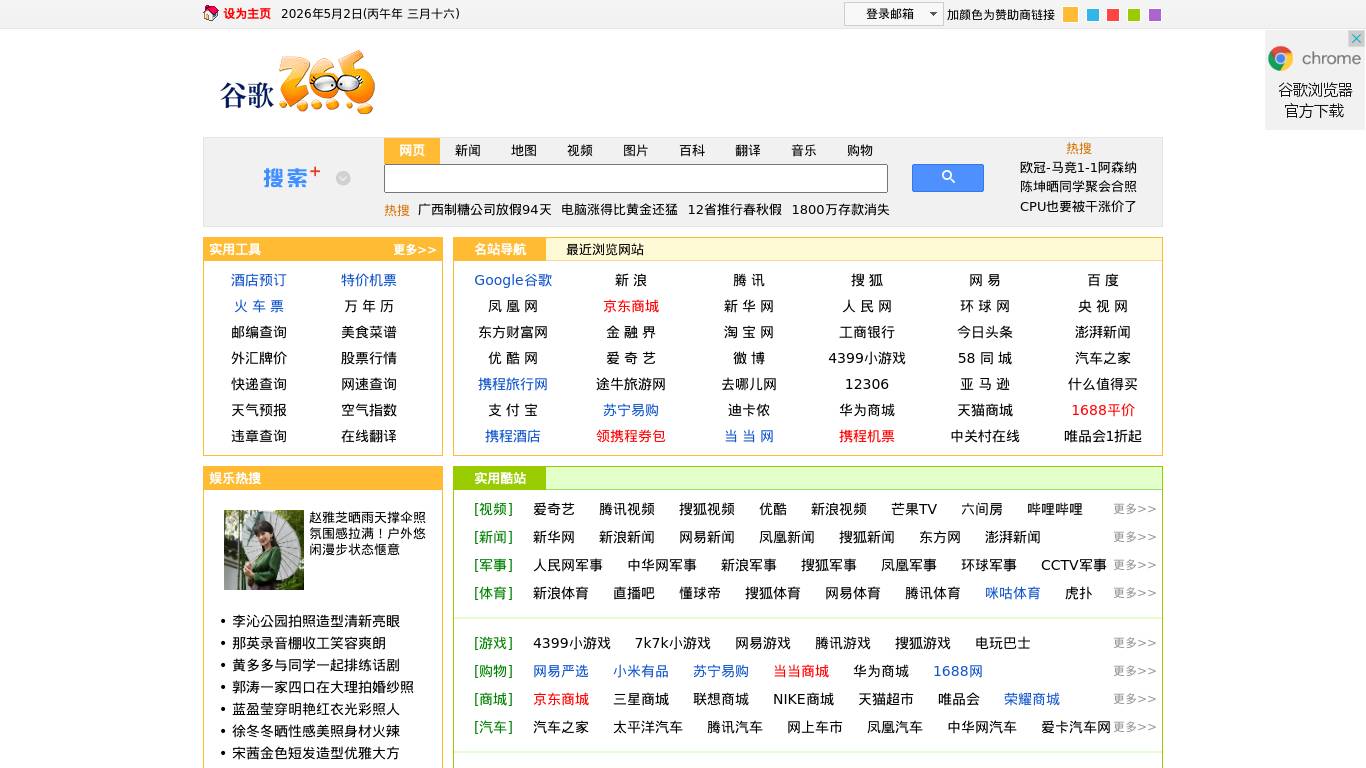Screen dimensions: 1366x768
Task: Switch to the 新闻 search tab
Action: pos(468,150)
